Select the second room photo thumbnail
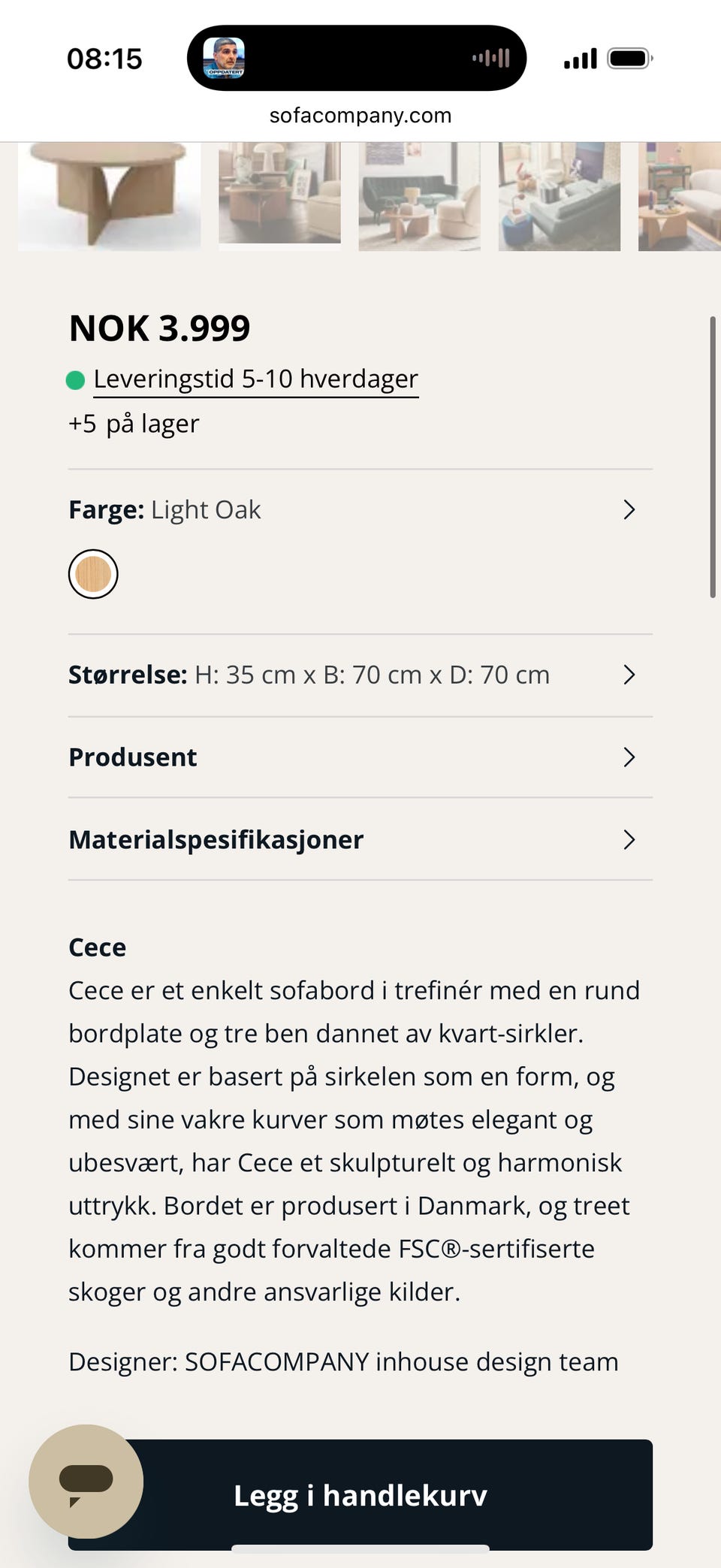The width and height of the screenshot is (721, 1568). 279,194
